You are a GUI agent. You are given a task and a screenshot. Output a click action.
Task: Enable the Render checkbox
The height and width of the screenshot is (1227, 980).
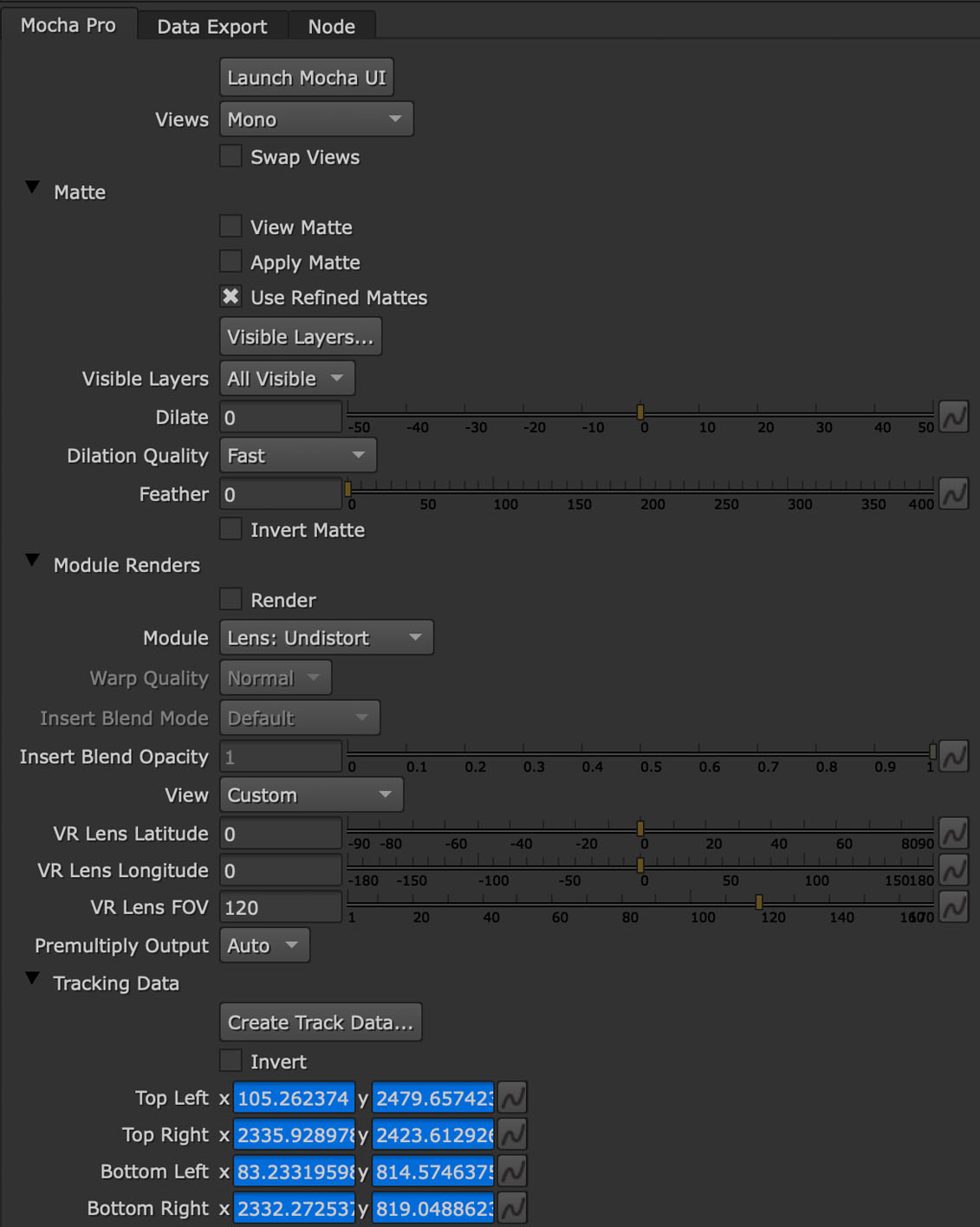click(x=230, y=599)
